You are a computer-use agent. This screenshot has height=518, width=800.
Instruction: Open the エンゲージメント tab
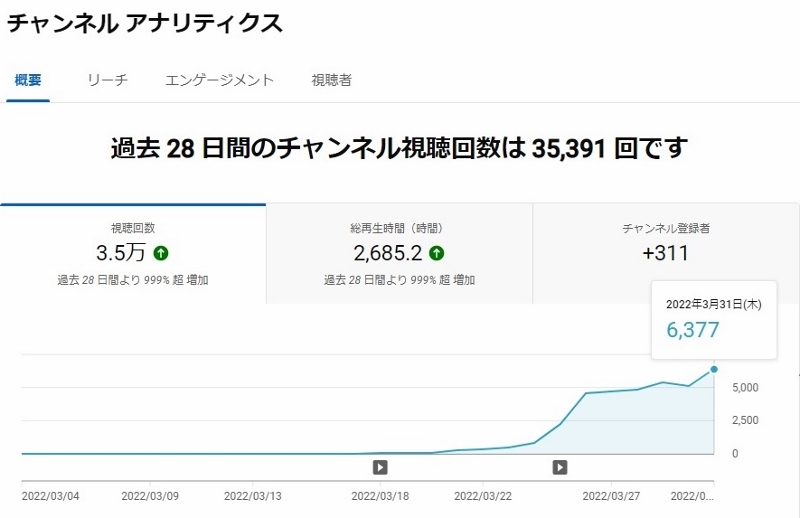[219, 80]
